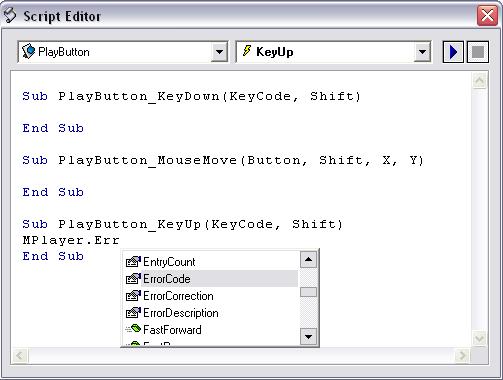Click the property icon next to ErrorCorrection
503x380 pixels.
point(133,296)
